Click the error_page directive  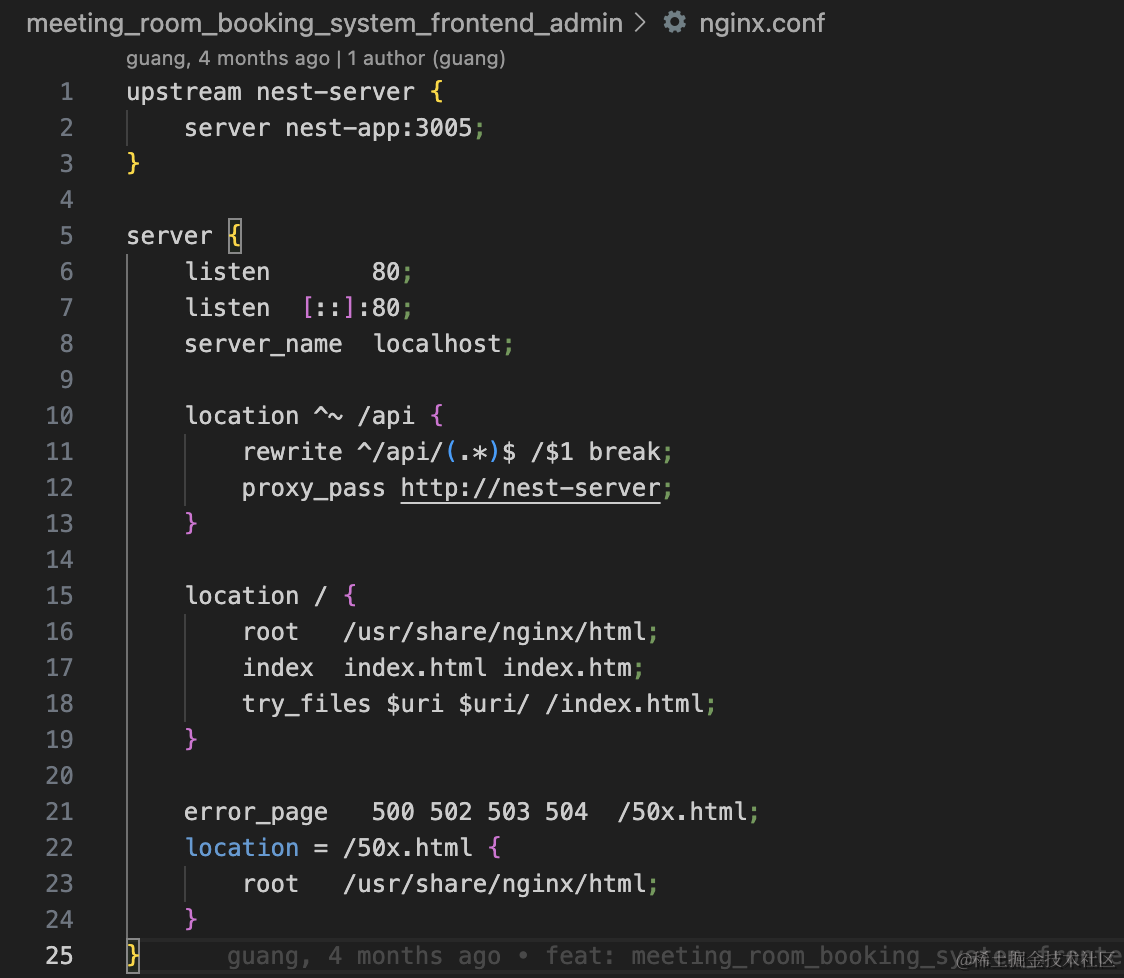point(255,812)
